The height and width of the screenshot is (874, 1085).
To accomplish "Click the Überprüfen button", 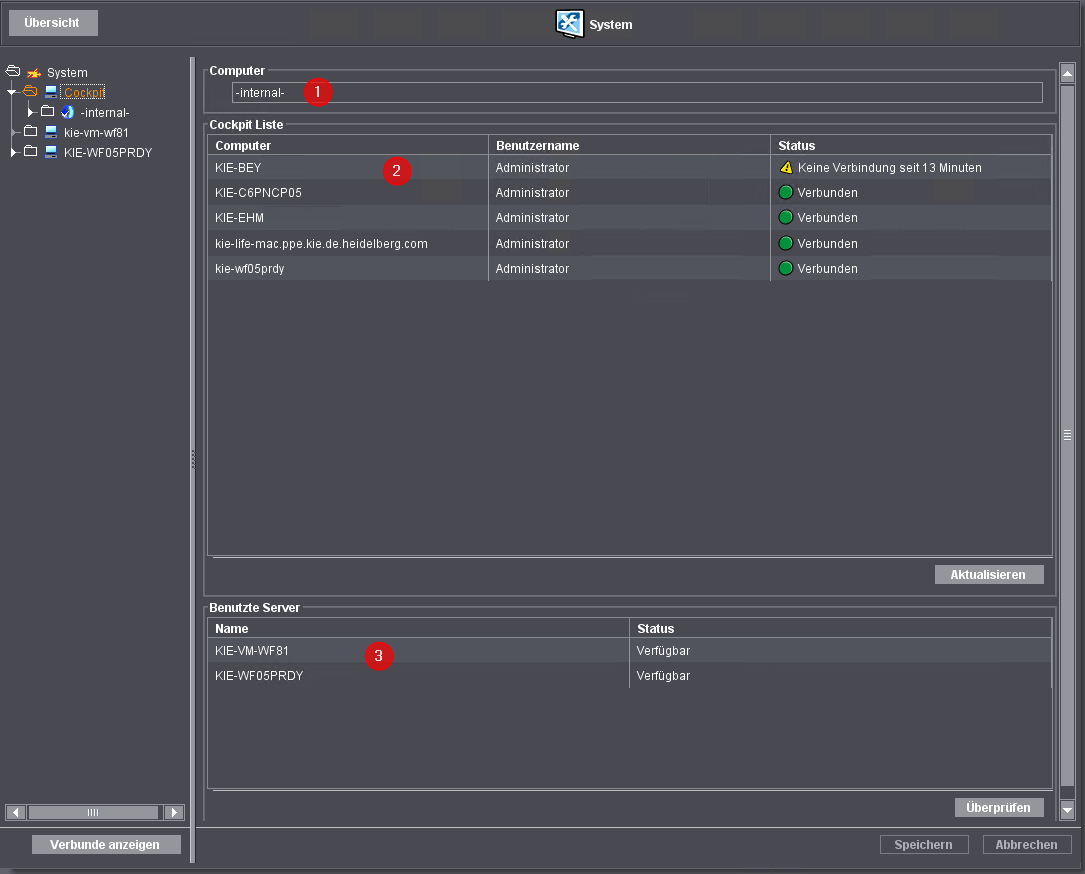I will point(999,808).
